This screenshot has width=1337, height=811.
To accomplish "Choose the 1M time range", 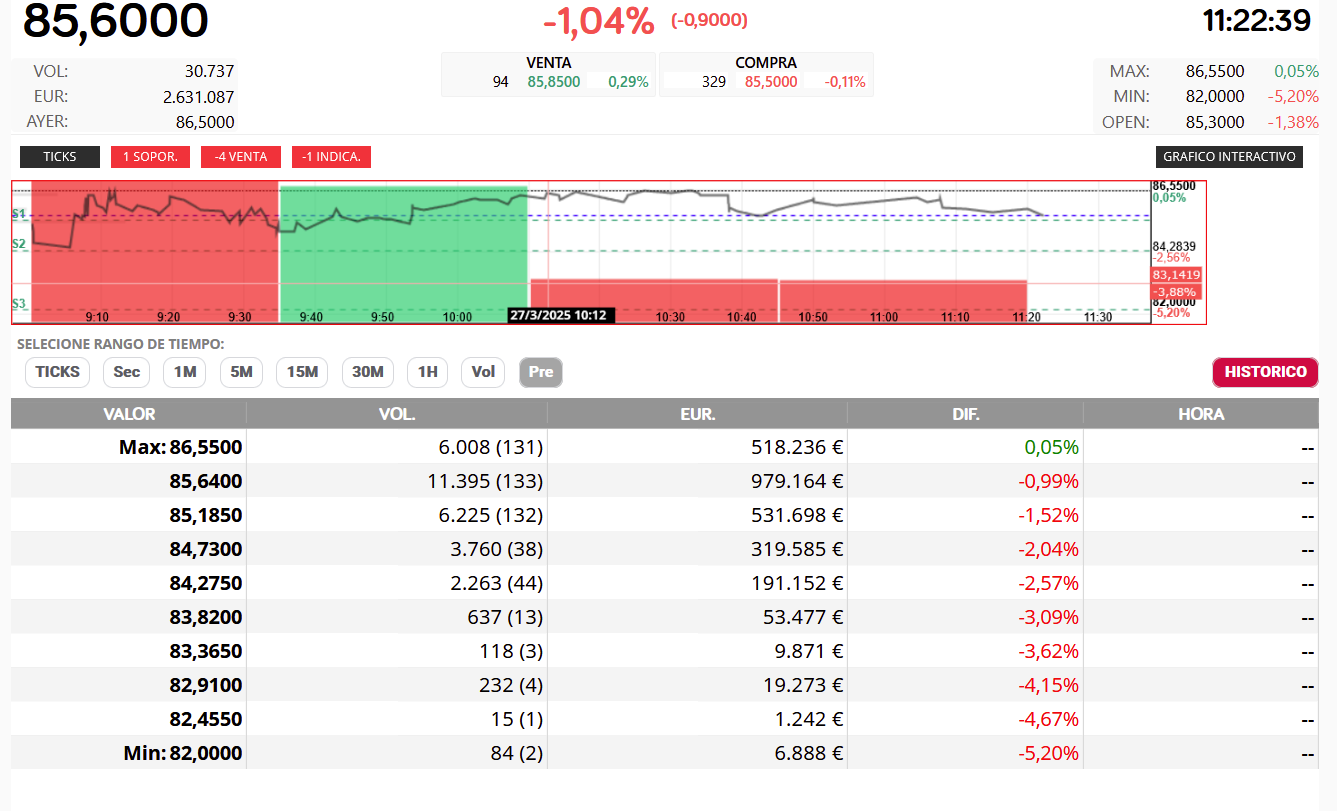I will [184, 372].
